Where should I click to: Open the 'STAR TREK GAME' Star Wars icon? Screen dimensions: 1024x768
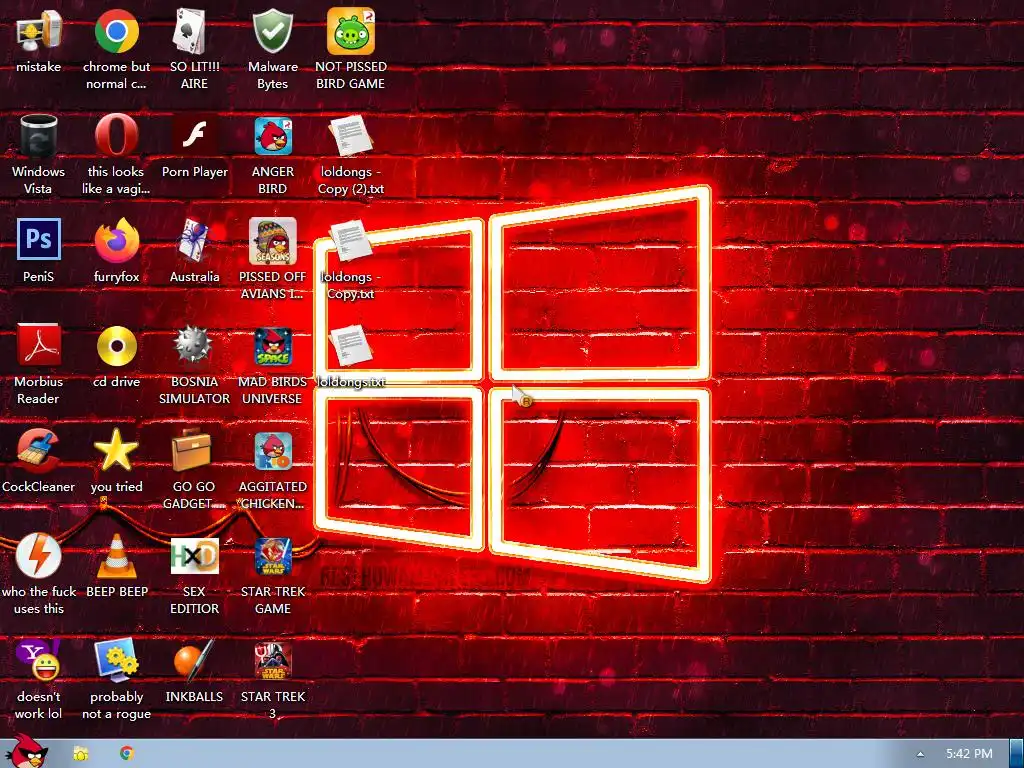273,556
